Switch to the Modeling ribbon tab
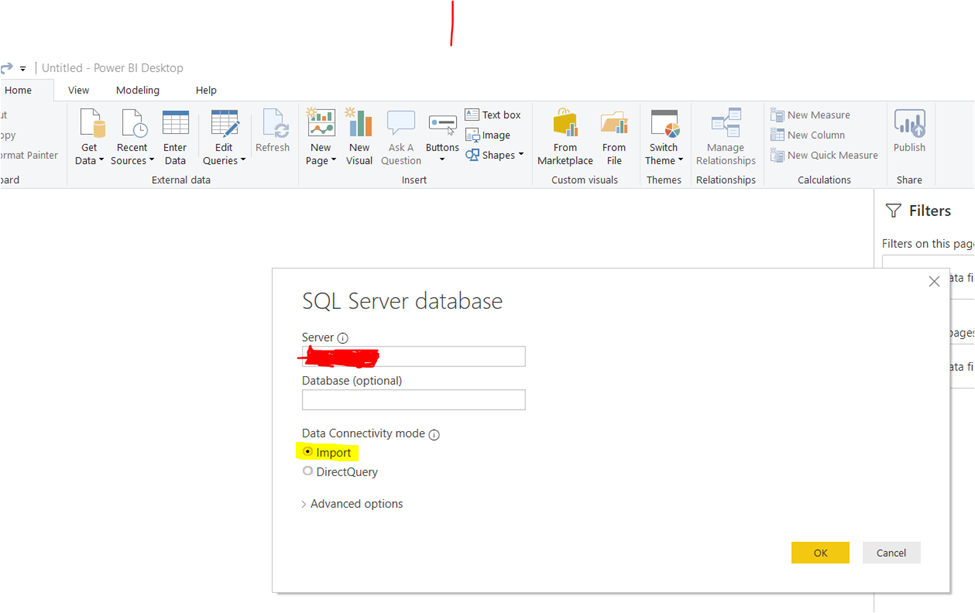The height and width of the screenshot is (613, 975). (x=137, y=89)
